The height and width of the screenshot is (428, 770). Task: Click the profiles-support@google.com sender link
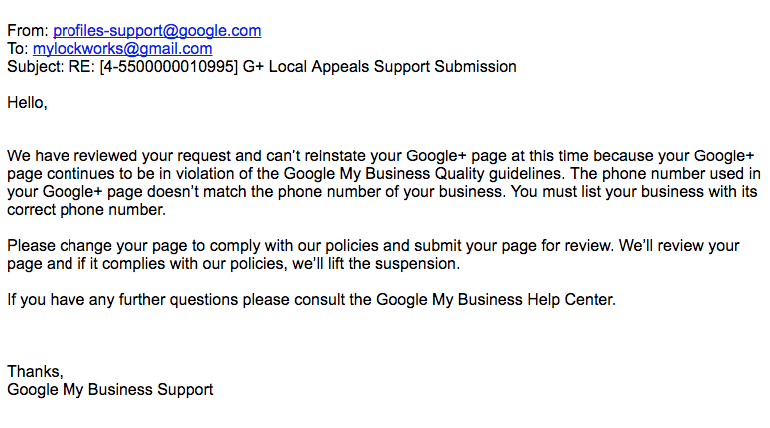(157, 31)
